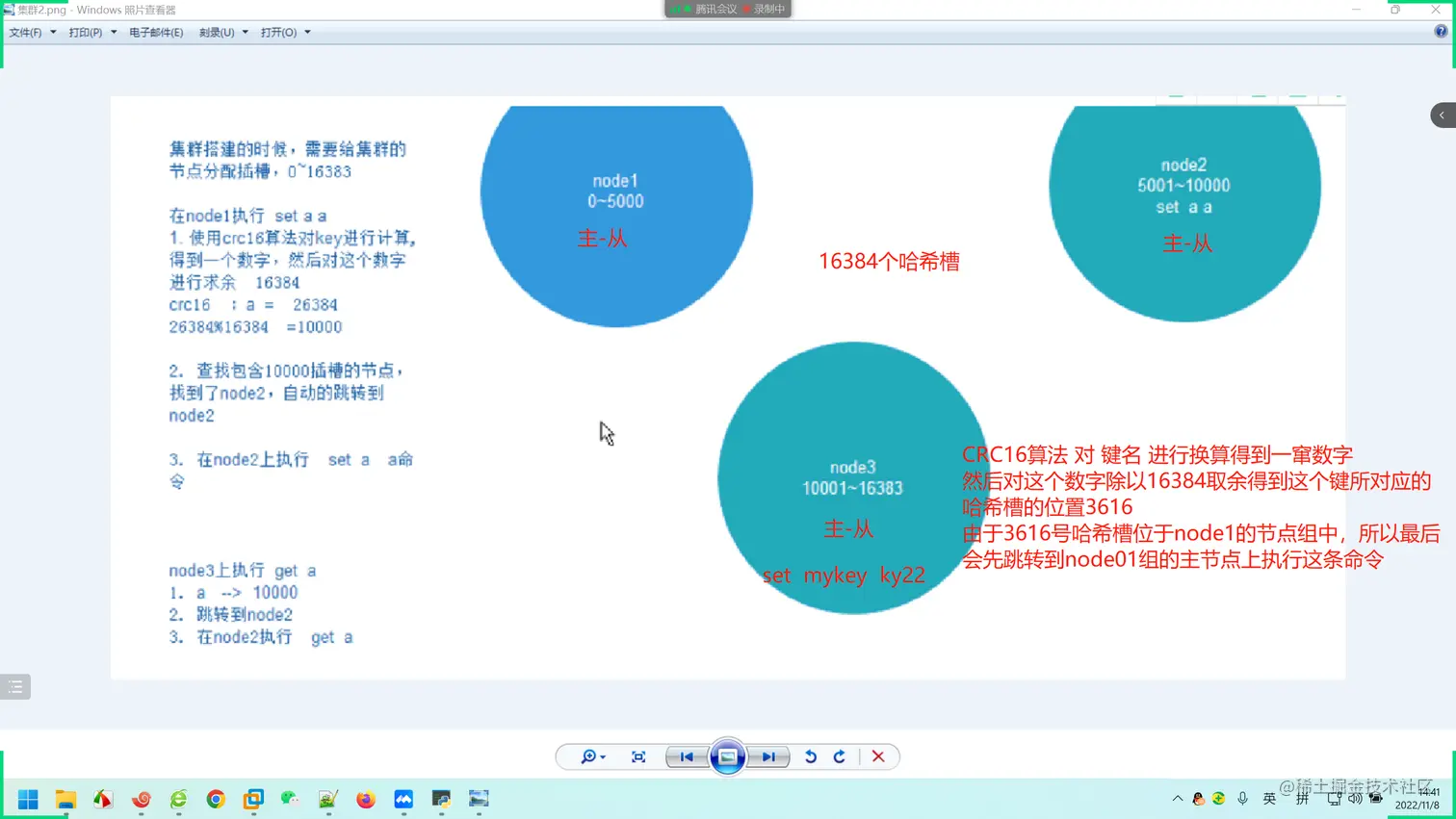Open the zoom level dropdown in the toolbar

[x=589, y=756]
